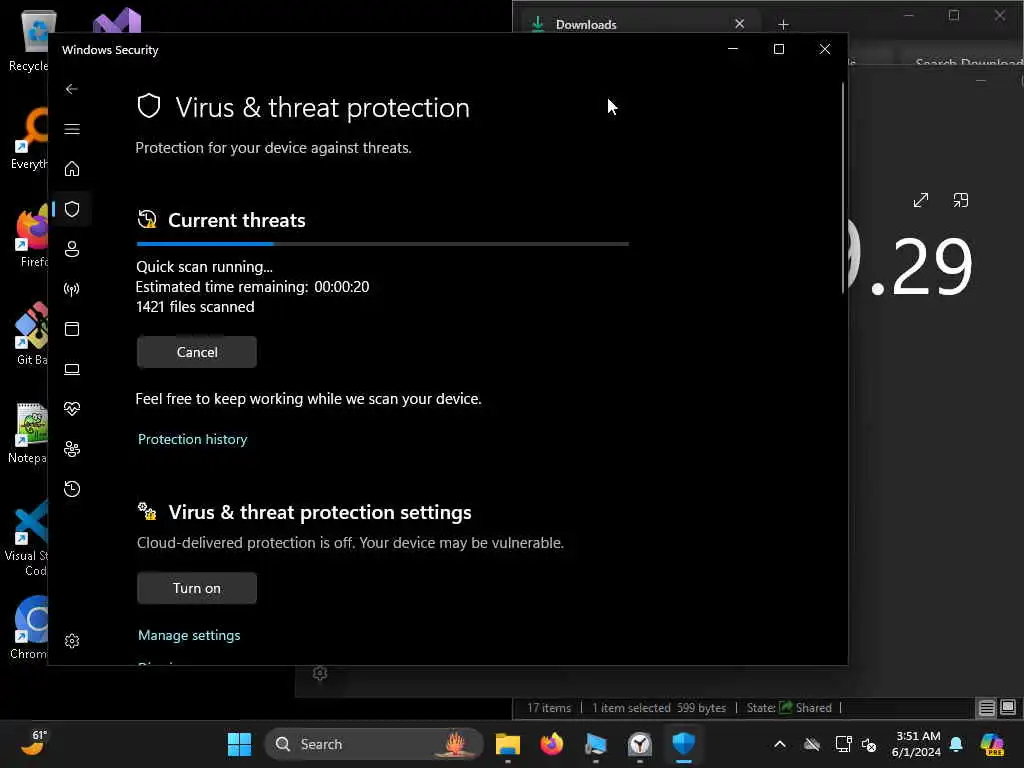Viewport: 1024px width, 768px height.
Task: Open Family options in the sidebar
Action: tap(72, 449)
